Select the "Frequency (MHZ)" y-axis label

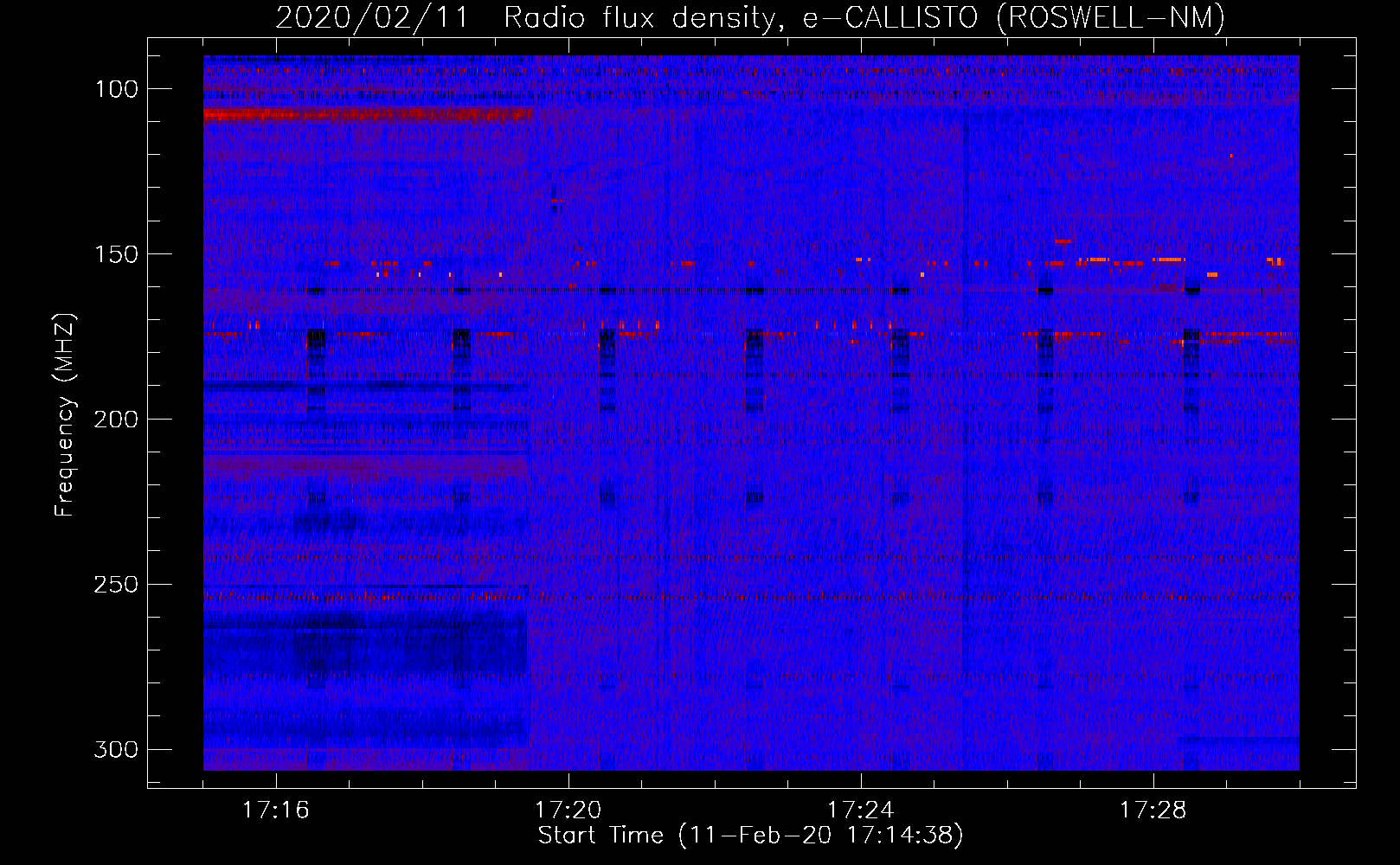65,415
